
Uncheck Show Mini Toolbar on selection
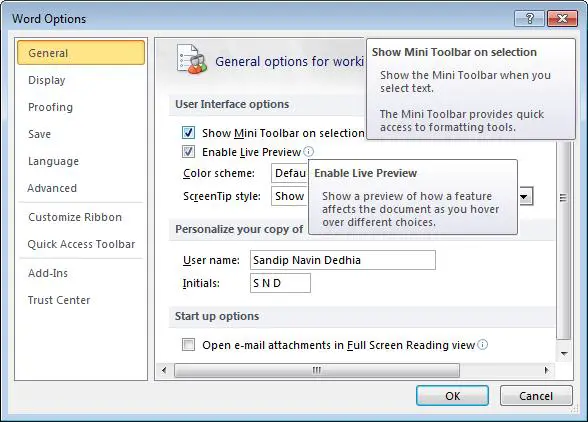[x=188, y=132]
